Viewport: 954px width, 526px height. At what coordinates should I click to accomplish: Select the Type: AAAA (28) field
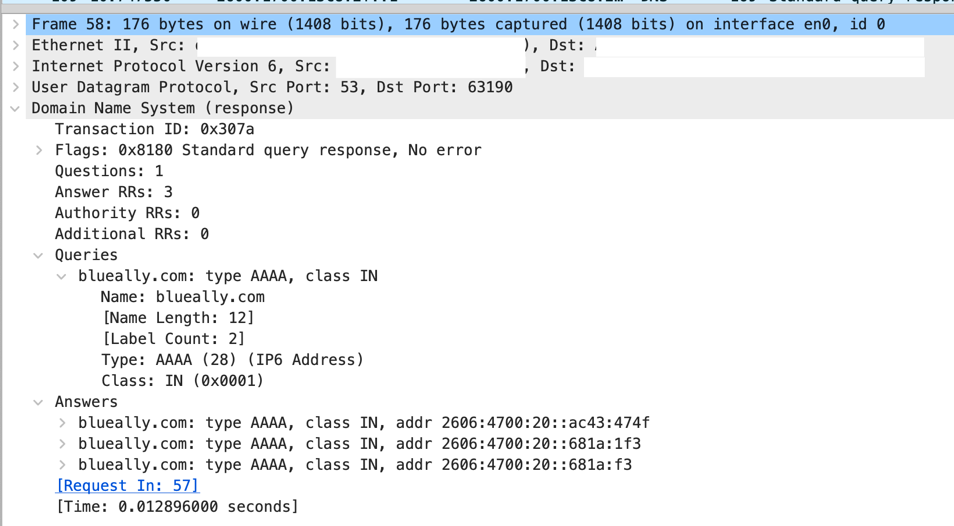click(232, 360)
